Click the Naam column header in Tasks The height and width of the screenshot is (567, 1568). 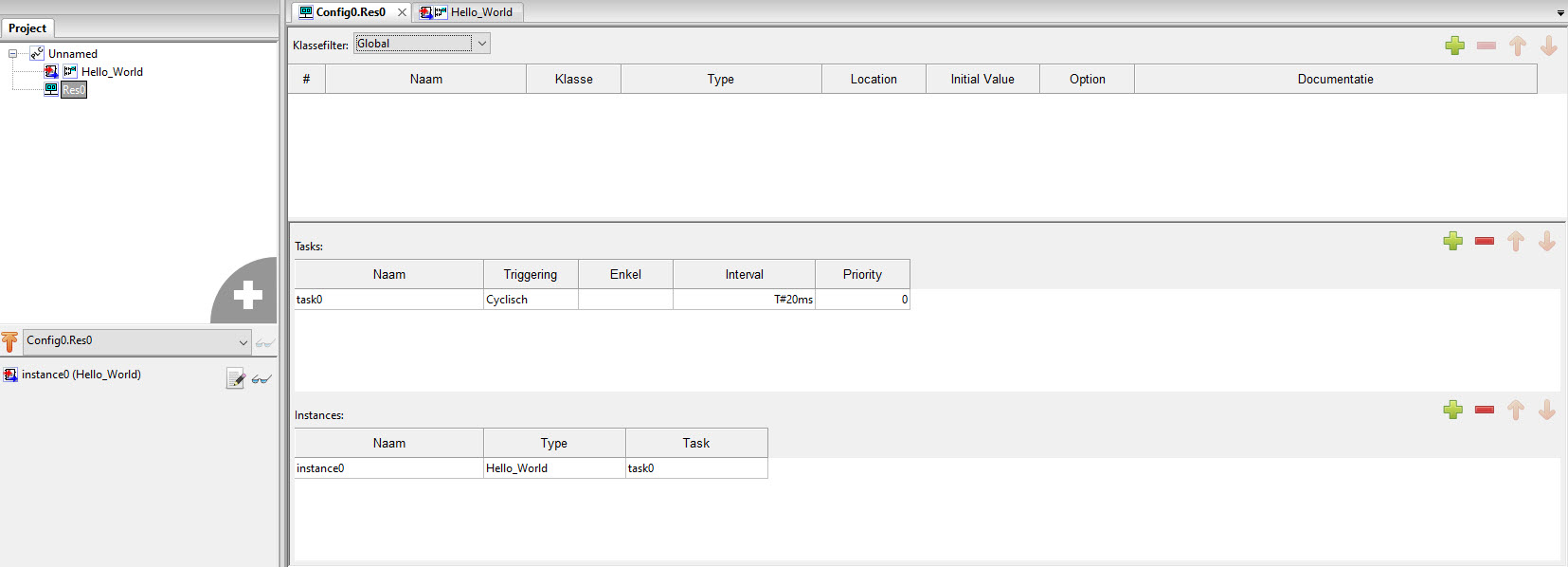(389, 274)
